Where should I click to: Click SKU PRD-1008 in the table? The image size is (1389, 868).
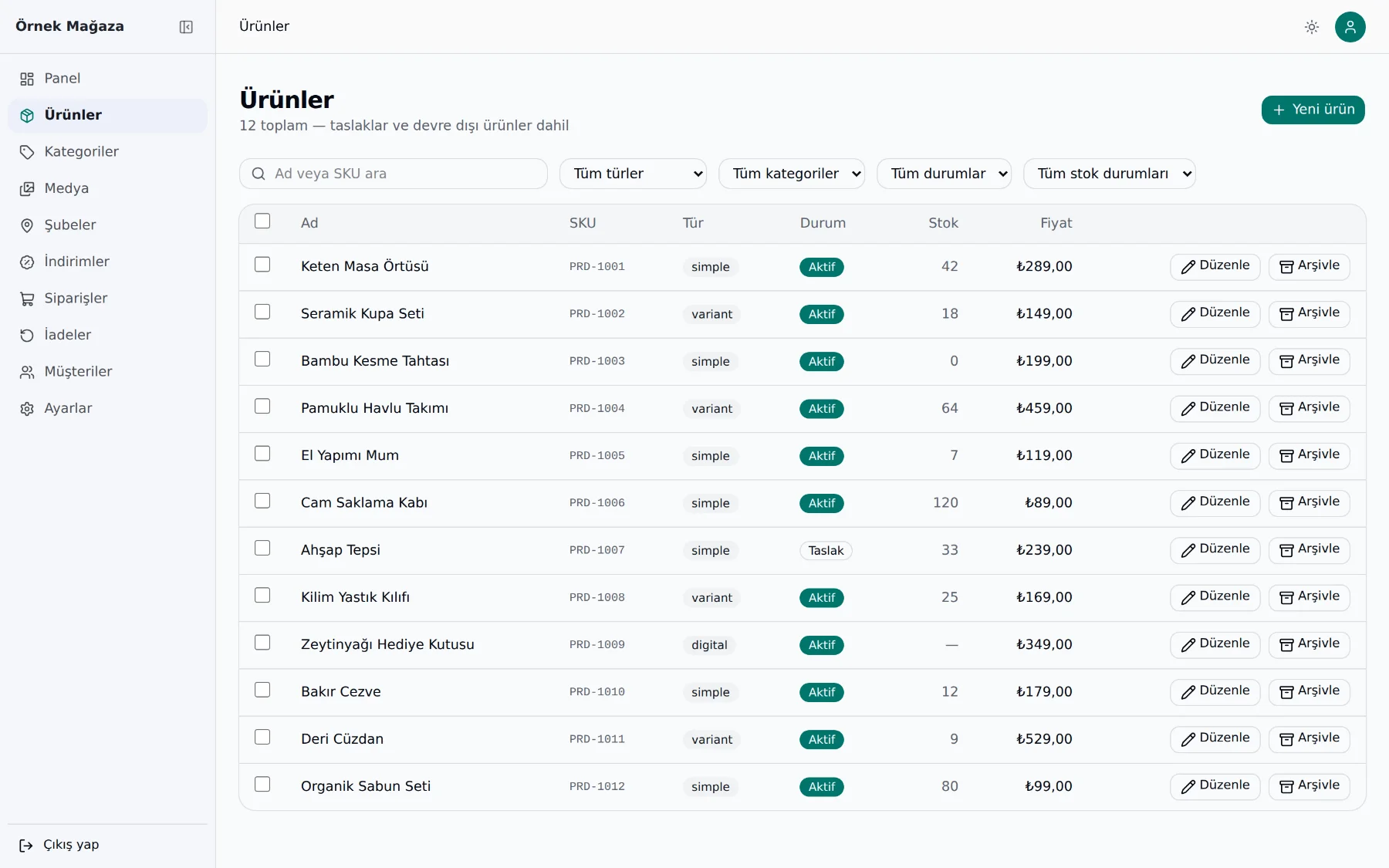click(x=597, y=598)
